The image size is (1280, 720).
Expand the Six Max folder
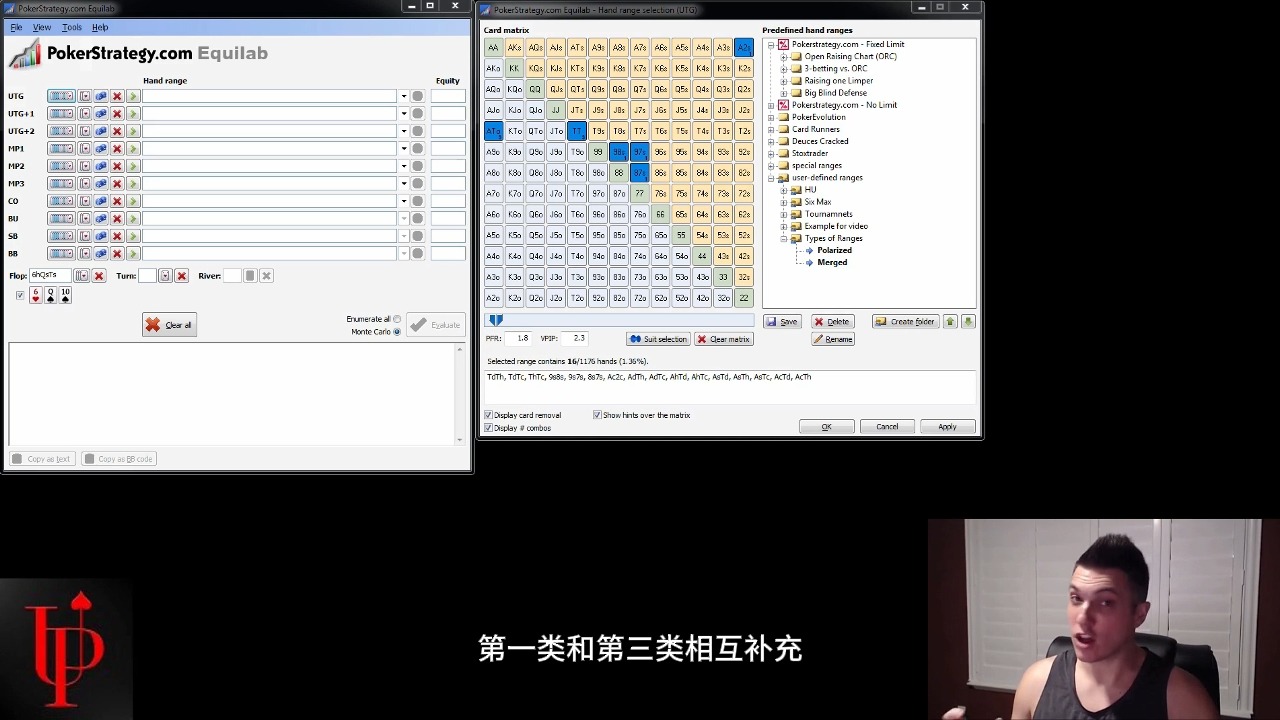coord(784,202)
